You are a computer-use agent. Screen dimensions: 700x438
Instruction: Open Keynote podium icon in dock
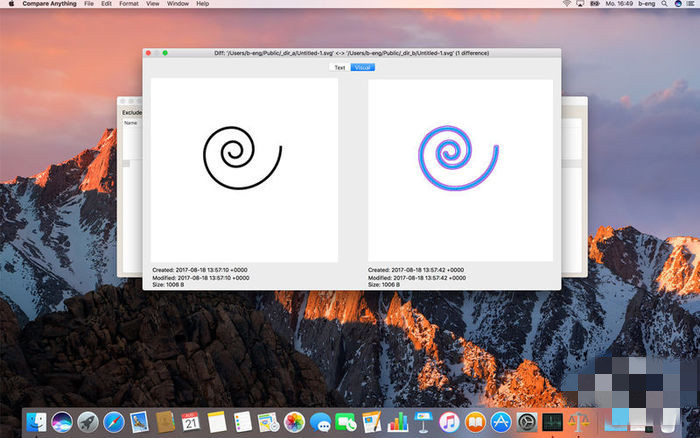pos(423,422)
